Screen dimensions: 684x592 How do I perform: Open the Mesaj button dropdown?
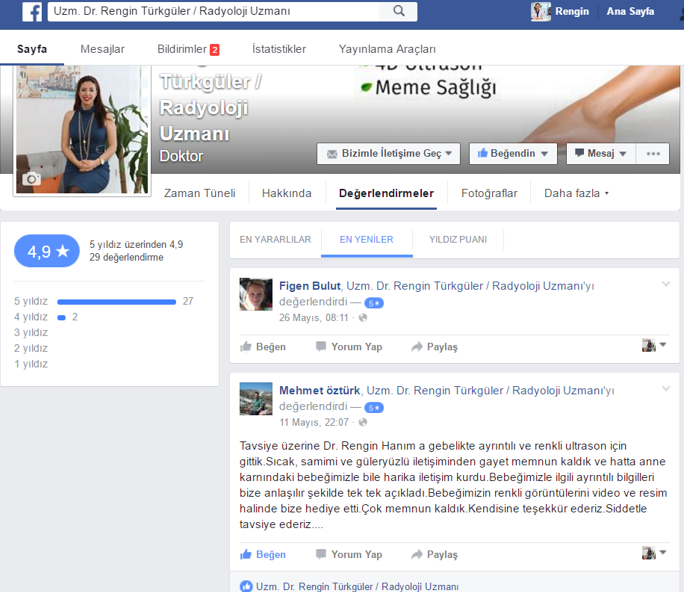point(601,154)
